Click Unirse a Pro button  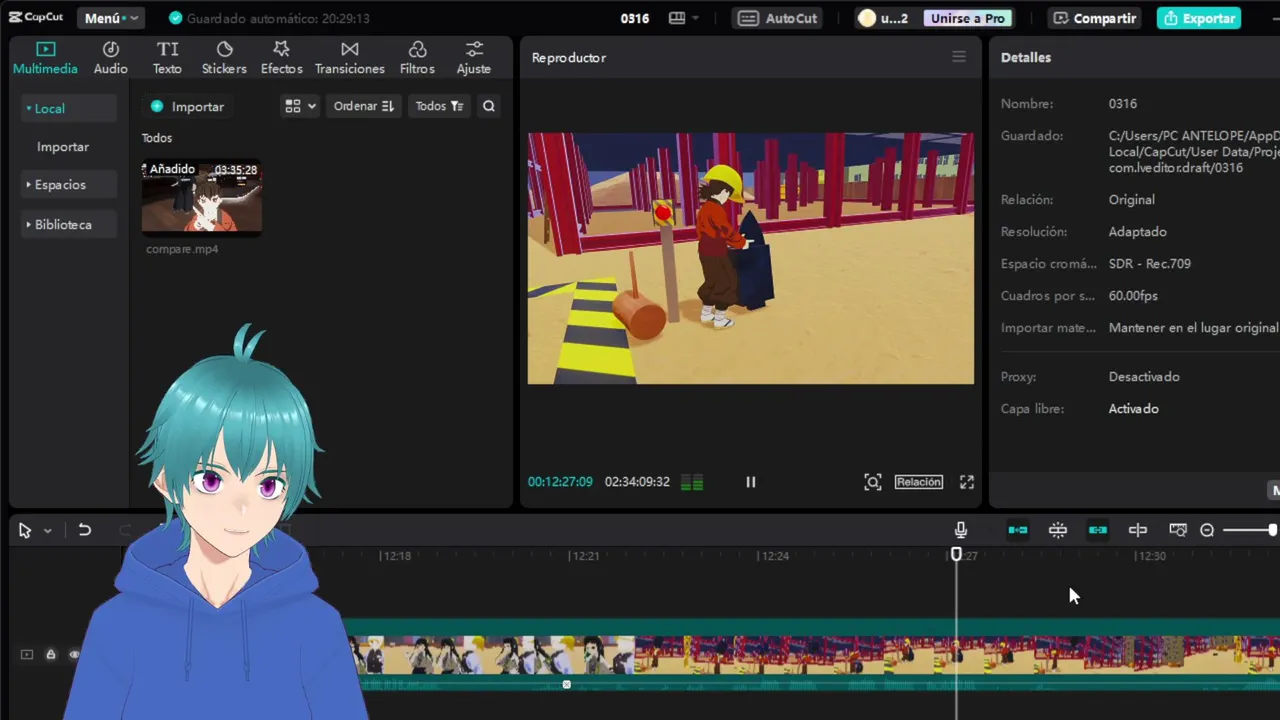[x=968, y=18]
